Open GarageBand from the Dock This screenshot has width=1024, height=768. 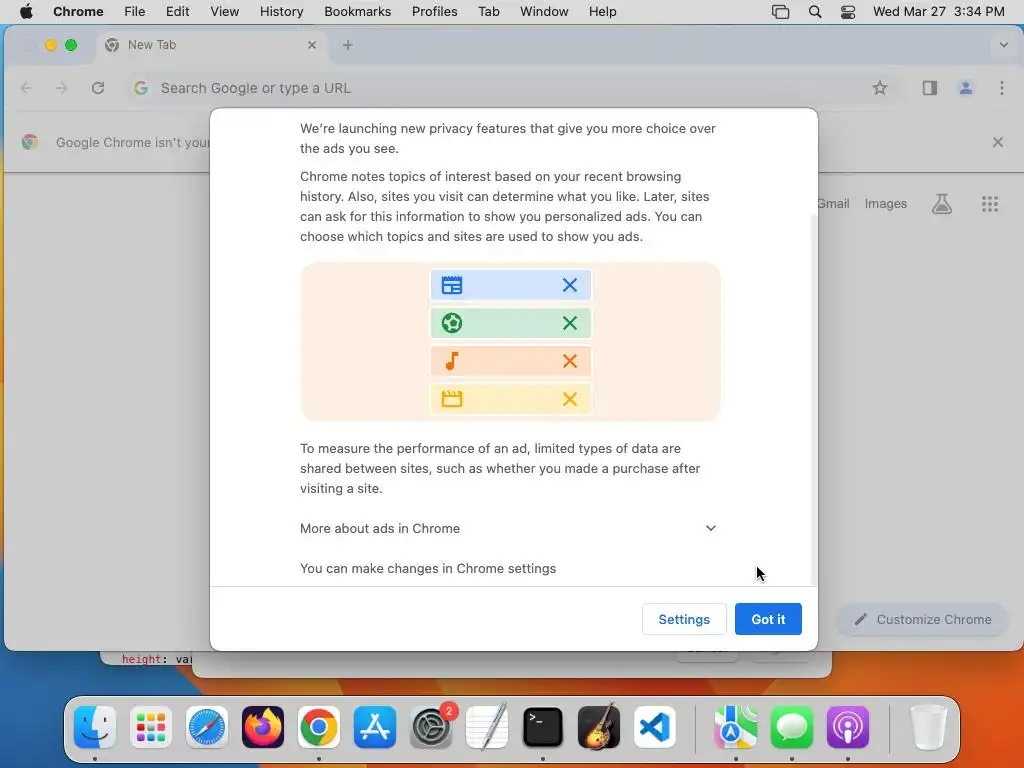click(599, 727)
